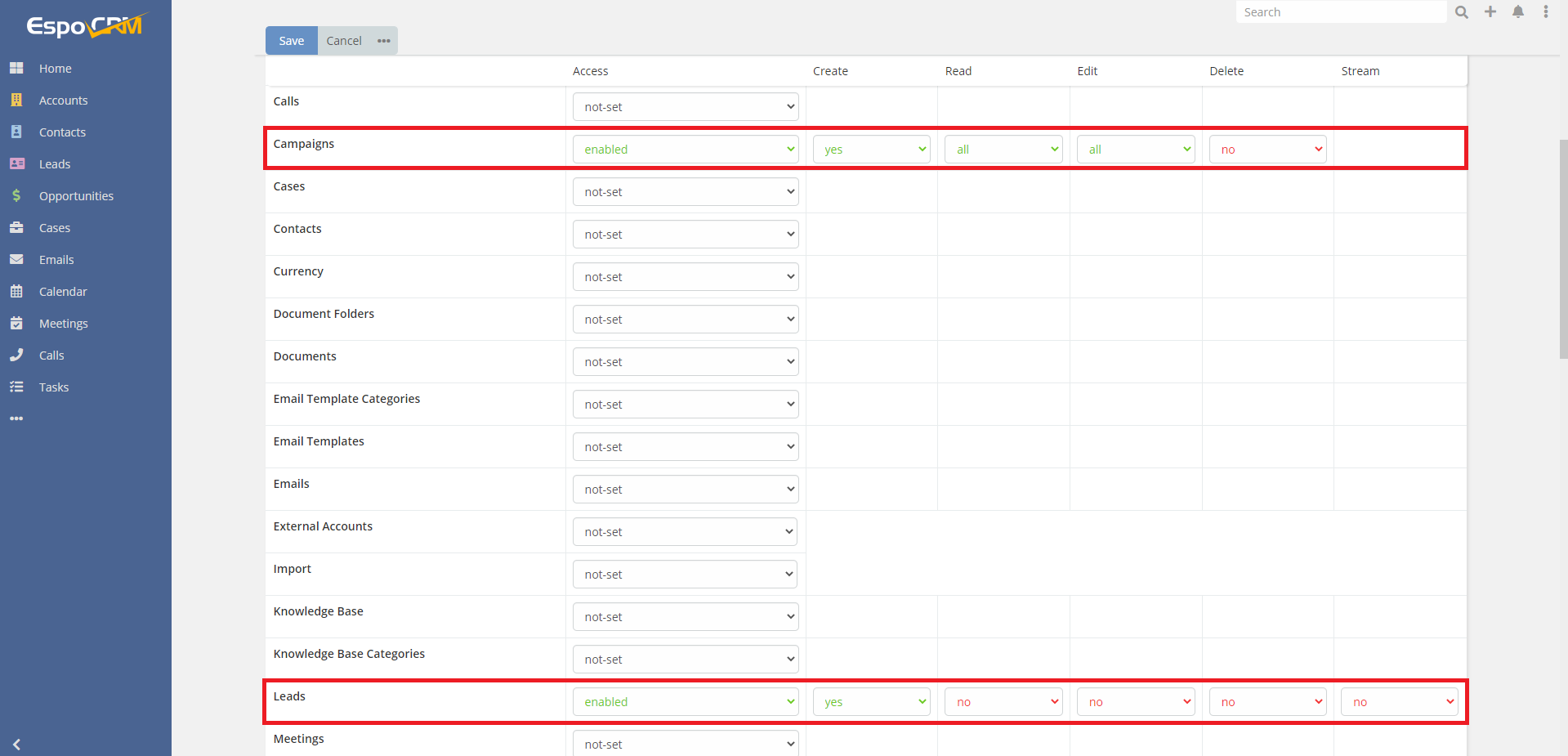Open notifications via the bell icon
This screenshot has height=756, width=1568.
1518,11
